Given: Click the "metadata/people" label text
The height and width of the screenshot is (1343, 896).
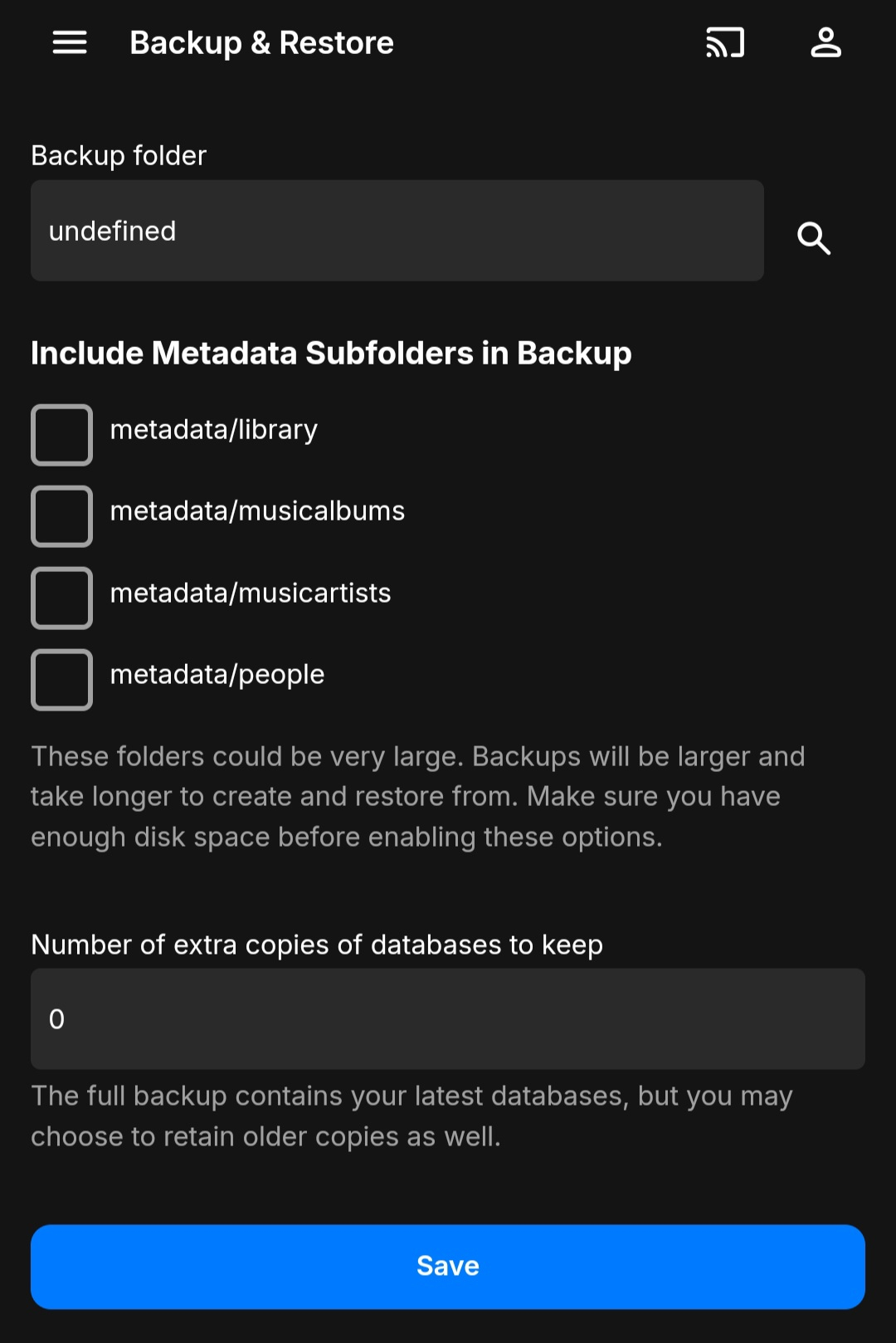Looking at the screenshot, I should [x=217, y=675].
